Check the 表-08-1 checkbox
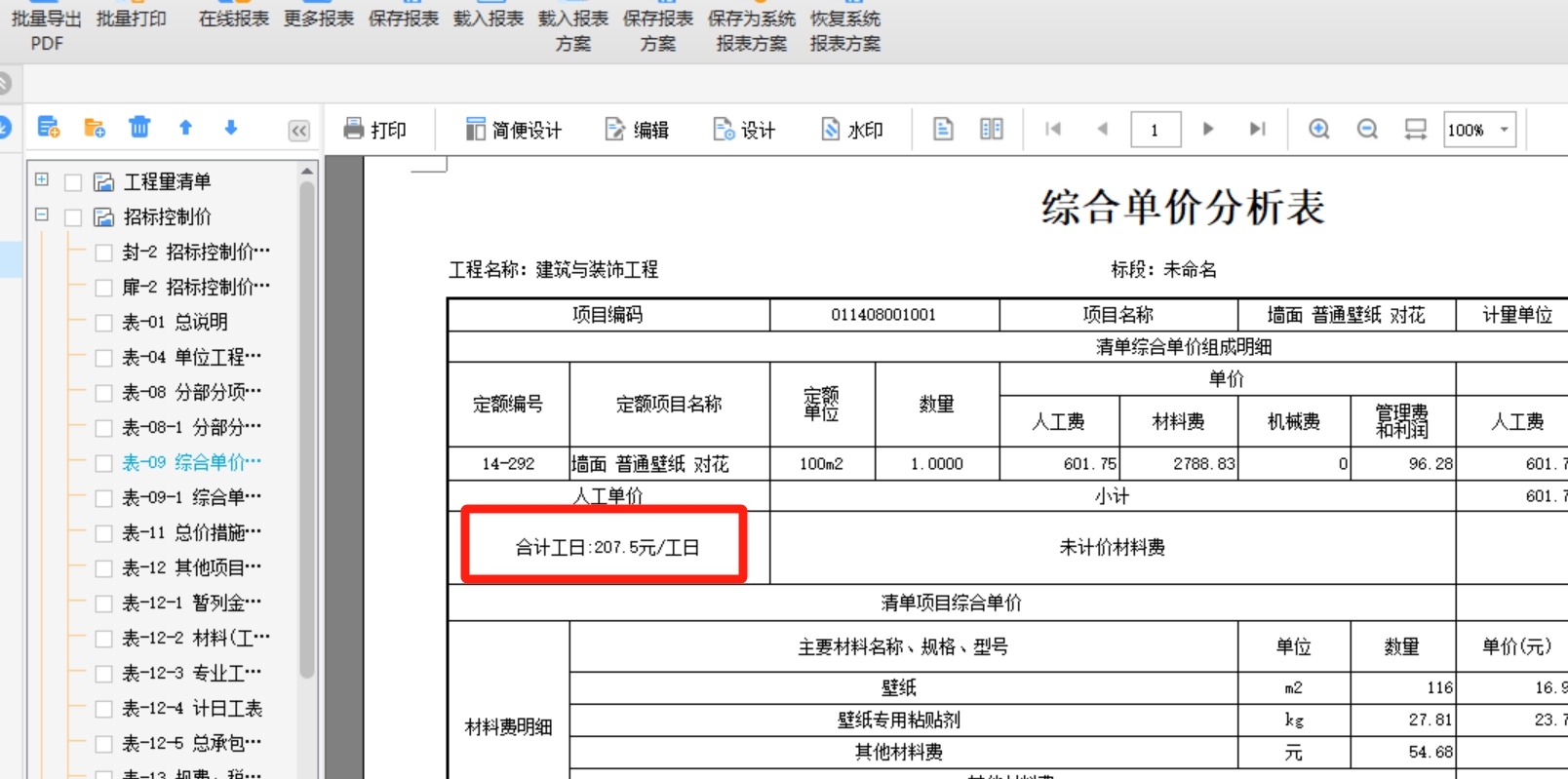The width and height of the screenshot is (1568, 779). point(103,428)
